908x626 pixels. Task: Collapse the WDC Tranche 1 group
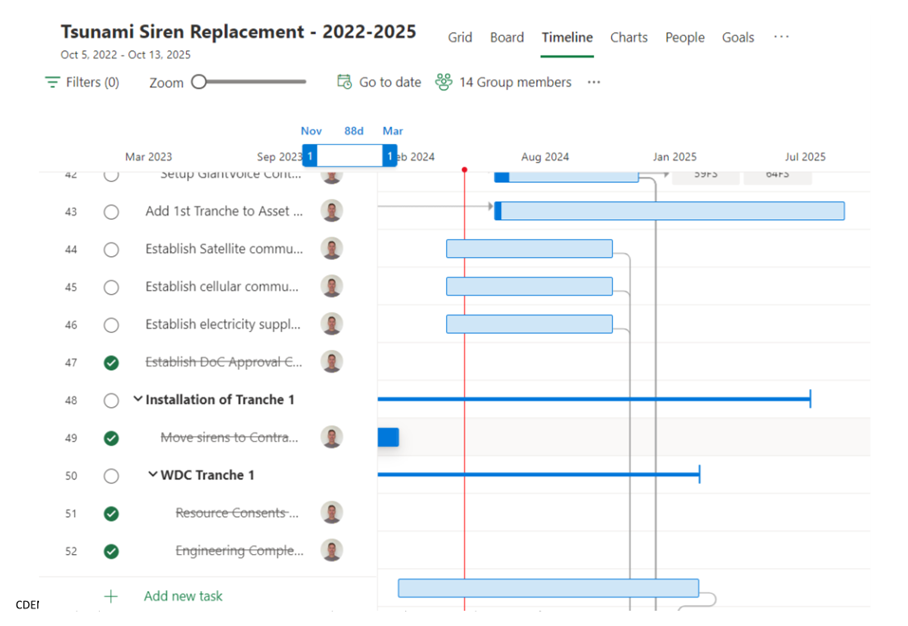click(152, 474)
